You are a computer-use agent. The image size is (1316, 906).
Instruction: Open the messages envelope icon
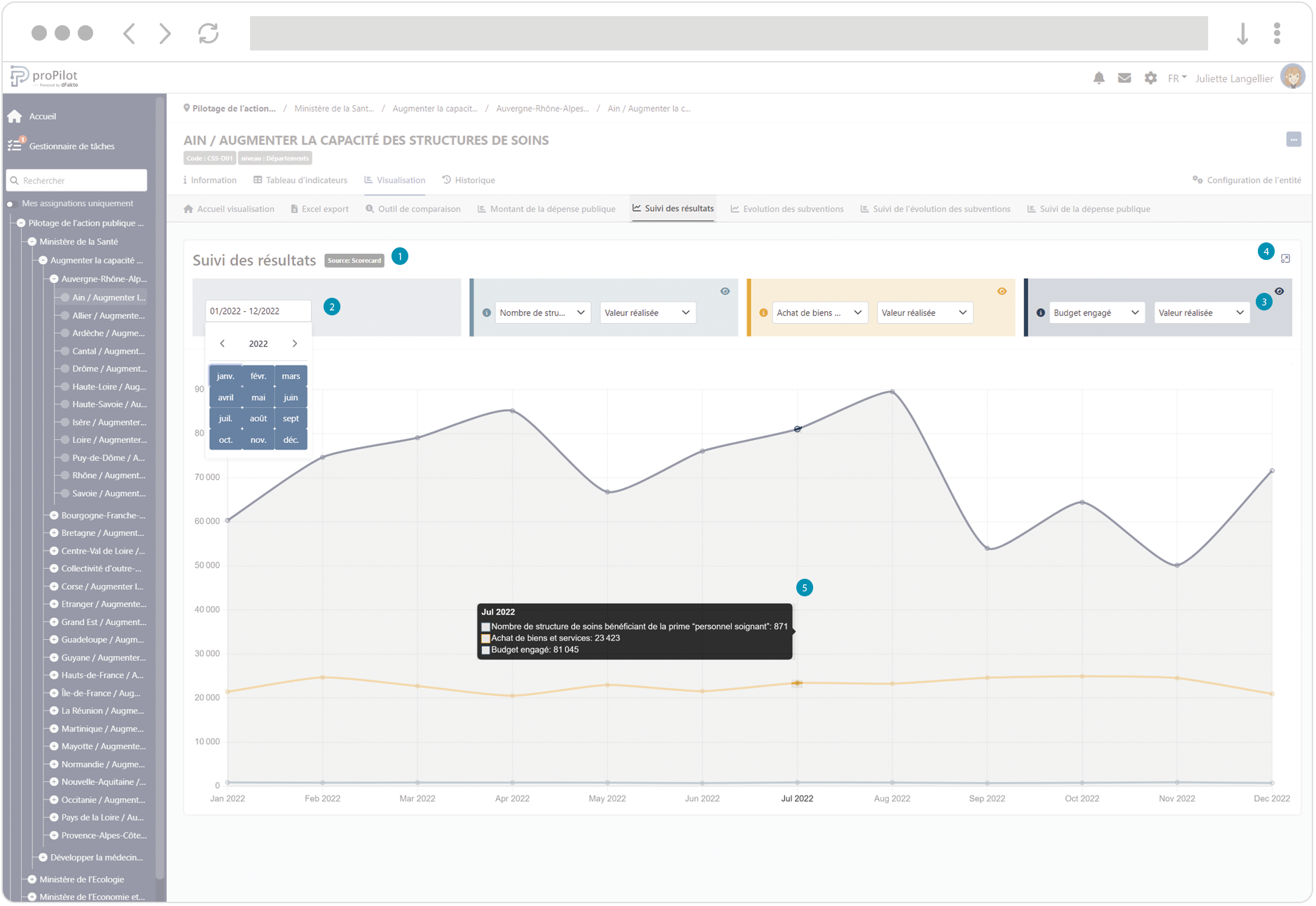point(1124,78)
